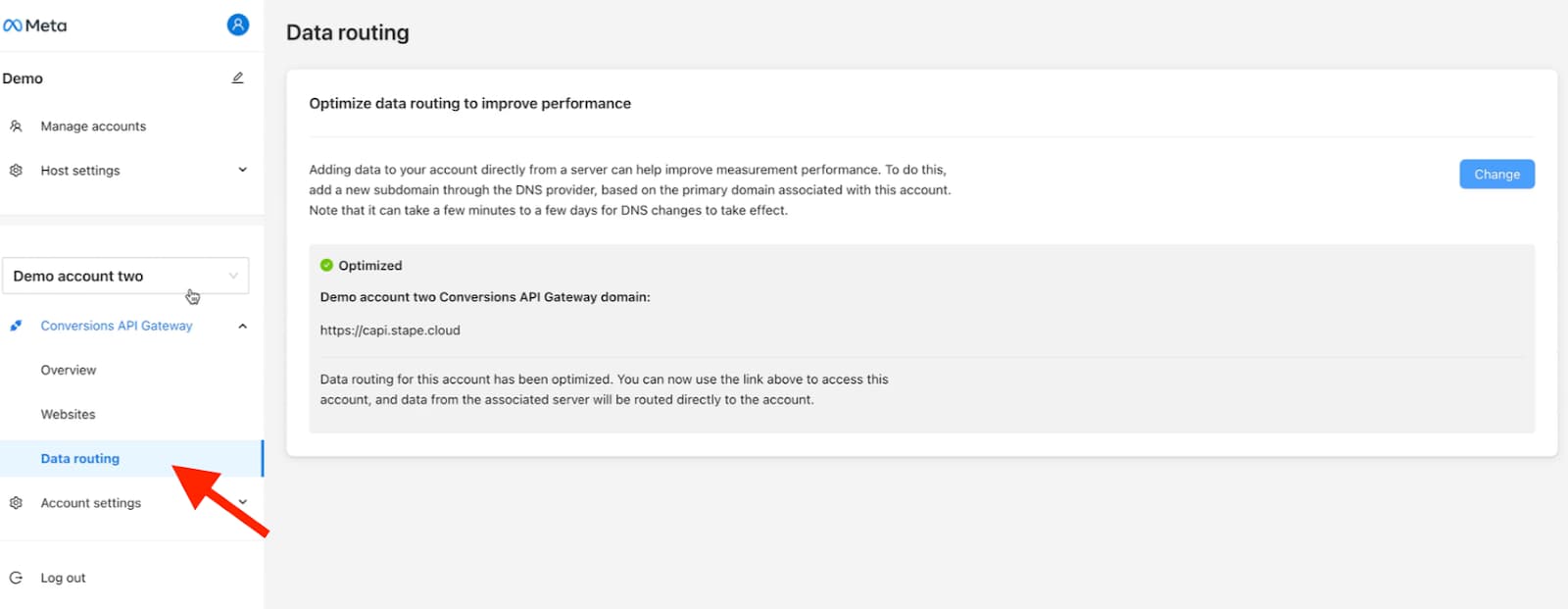The image size is (1568, 609).
Task: Collapse the Conversions API Gateway chevron
Action: click(242, 326)
